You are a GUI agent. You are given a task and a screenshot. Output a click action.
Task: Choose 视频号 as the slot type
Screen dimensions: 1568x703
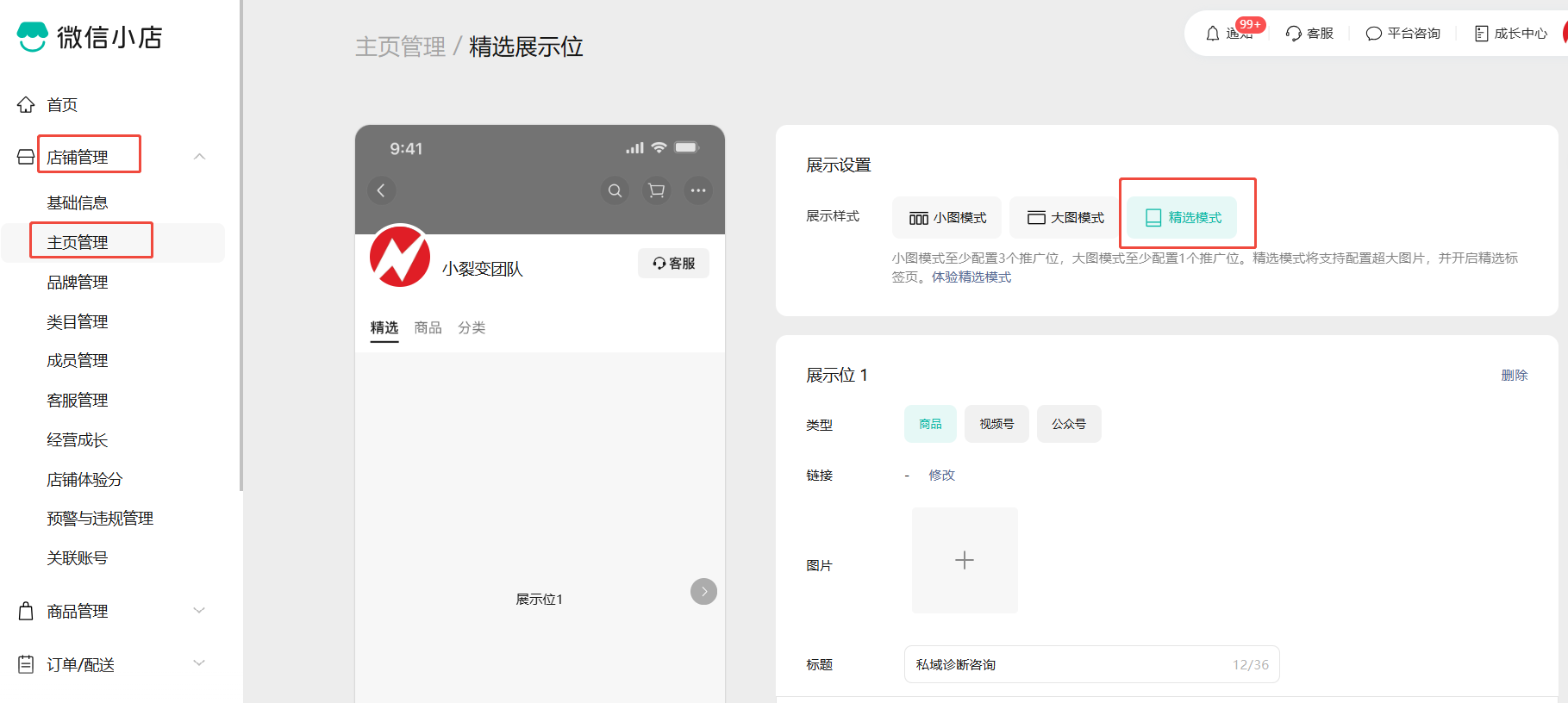pos(996,424)
